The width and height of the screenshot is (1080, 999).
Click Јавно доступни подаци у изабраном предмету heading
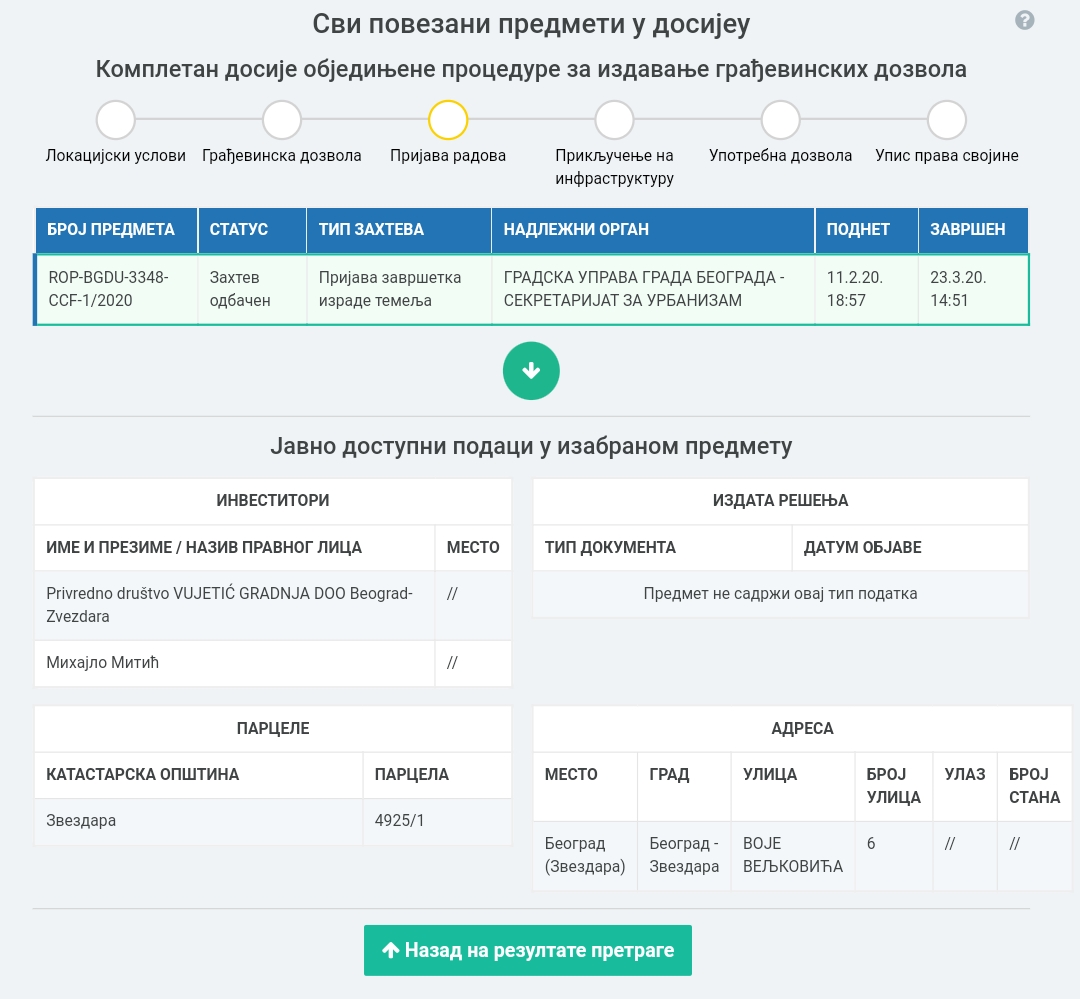click(531, 446)
